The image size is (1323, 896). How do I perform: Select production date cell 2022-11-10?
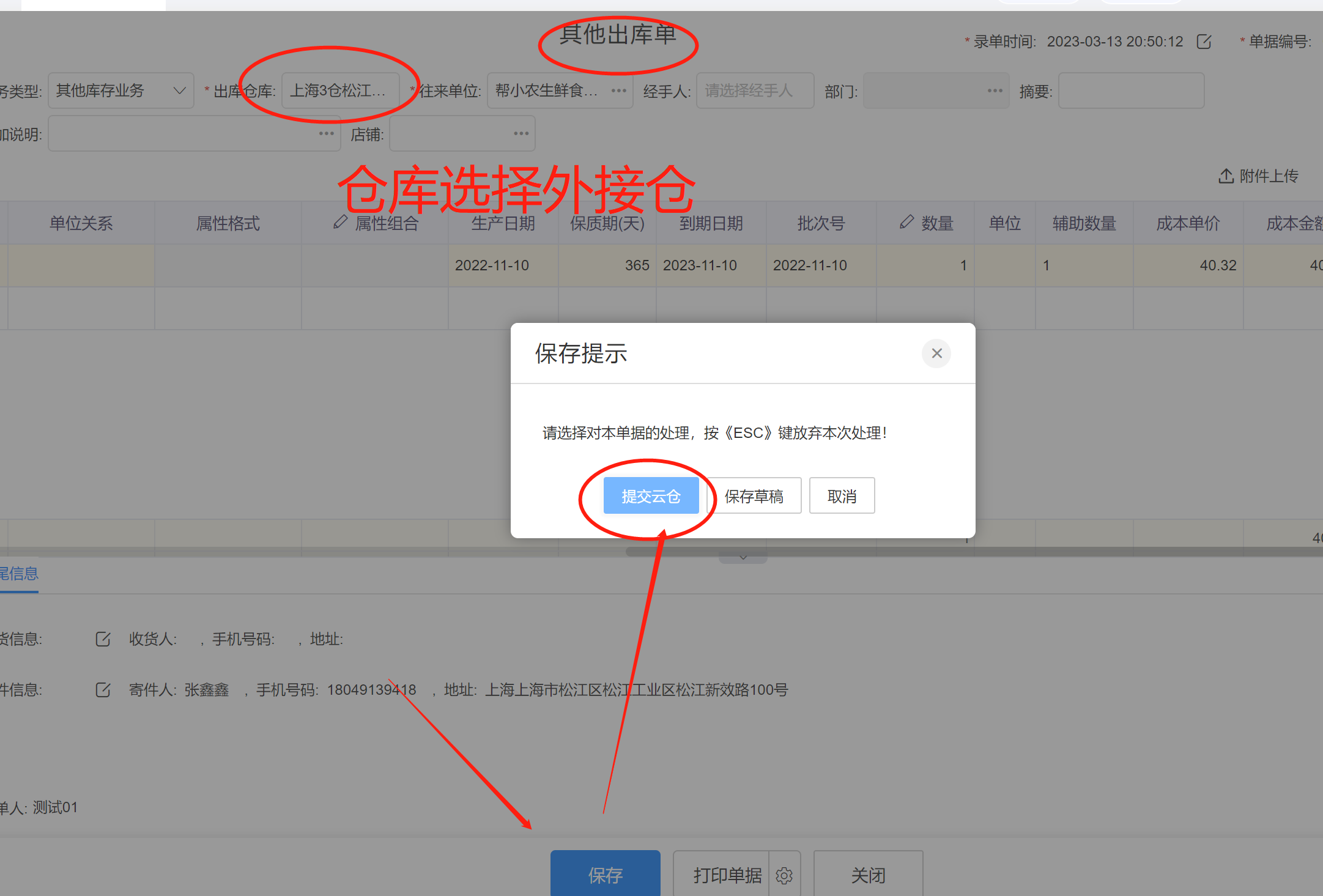(503, 265)
